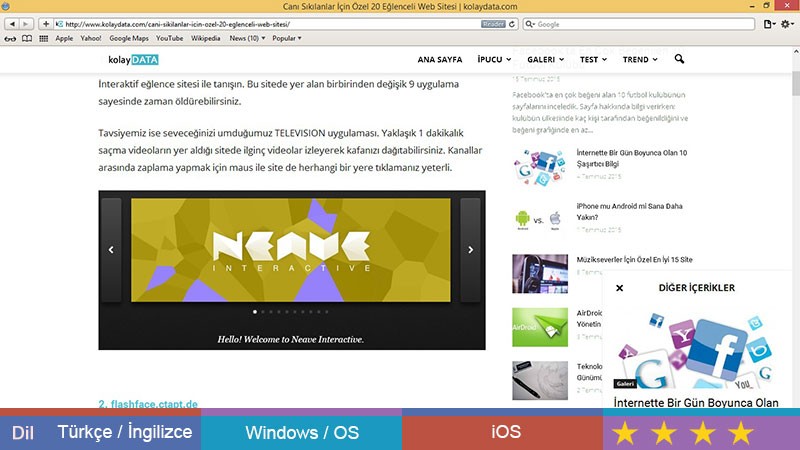Expand the GALERİ menu
The image size is (800, 450).
(x=545, y=59)
